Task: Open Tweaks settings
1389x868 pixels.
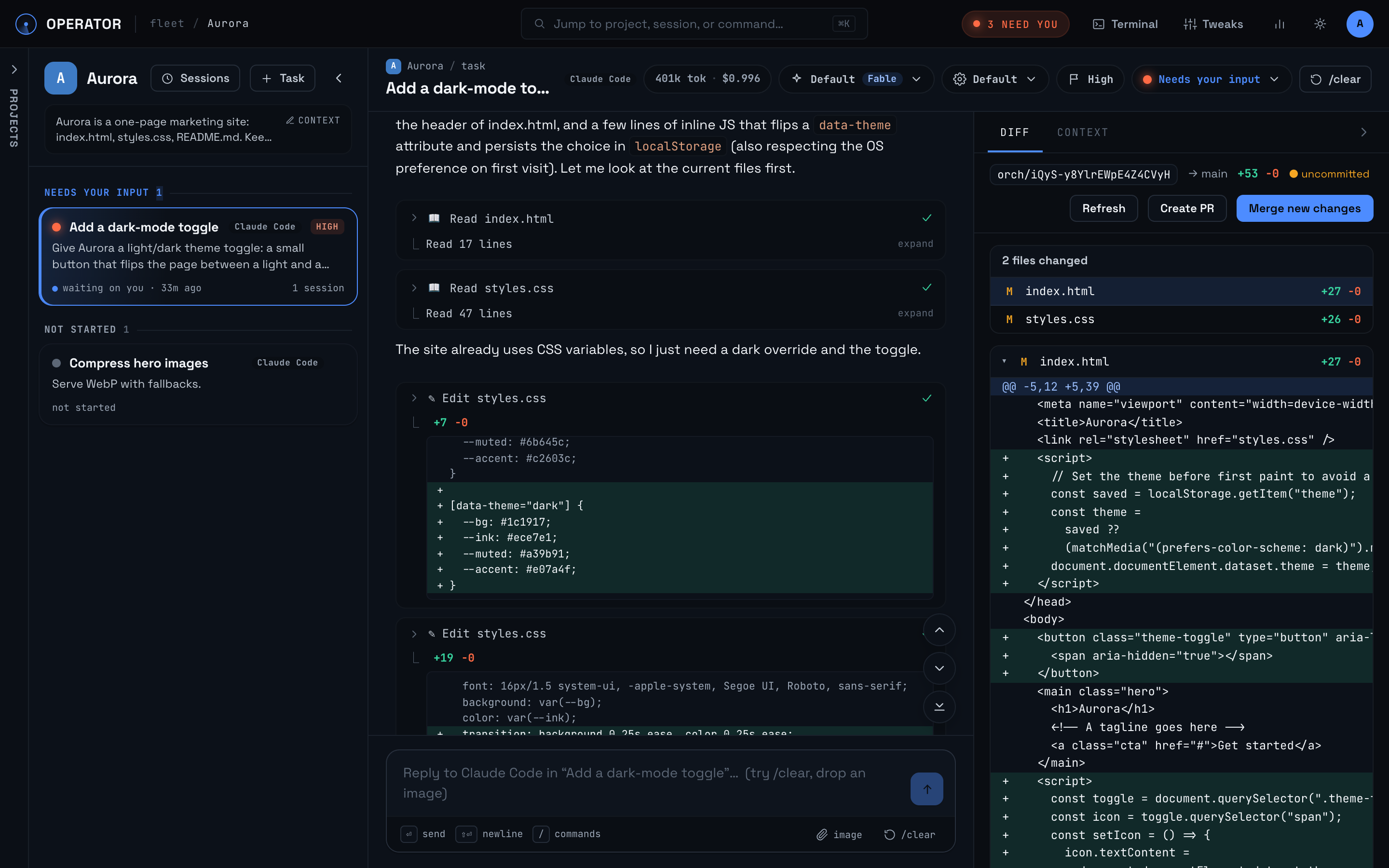Action: tap(1213, 24)
